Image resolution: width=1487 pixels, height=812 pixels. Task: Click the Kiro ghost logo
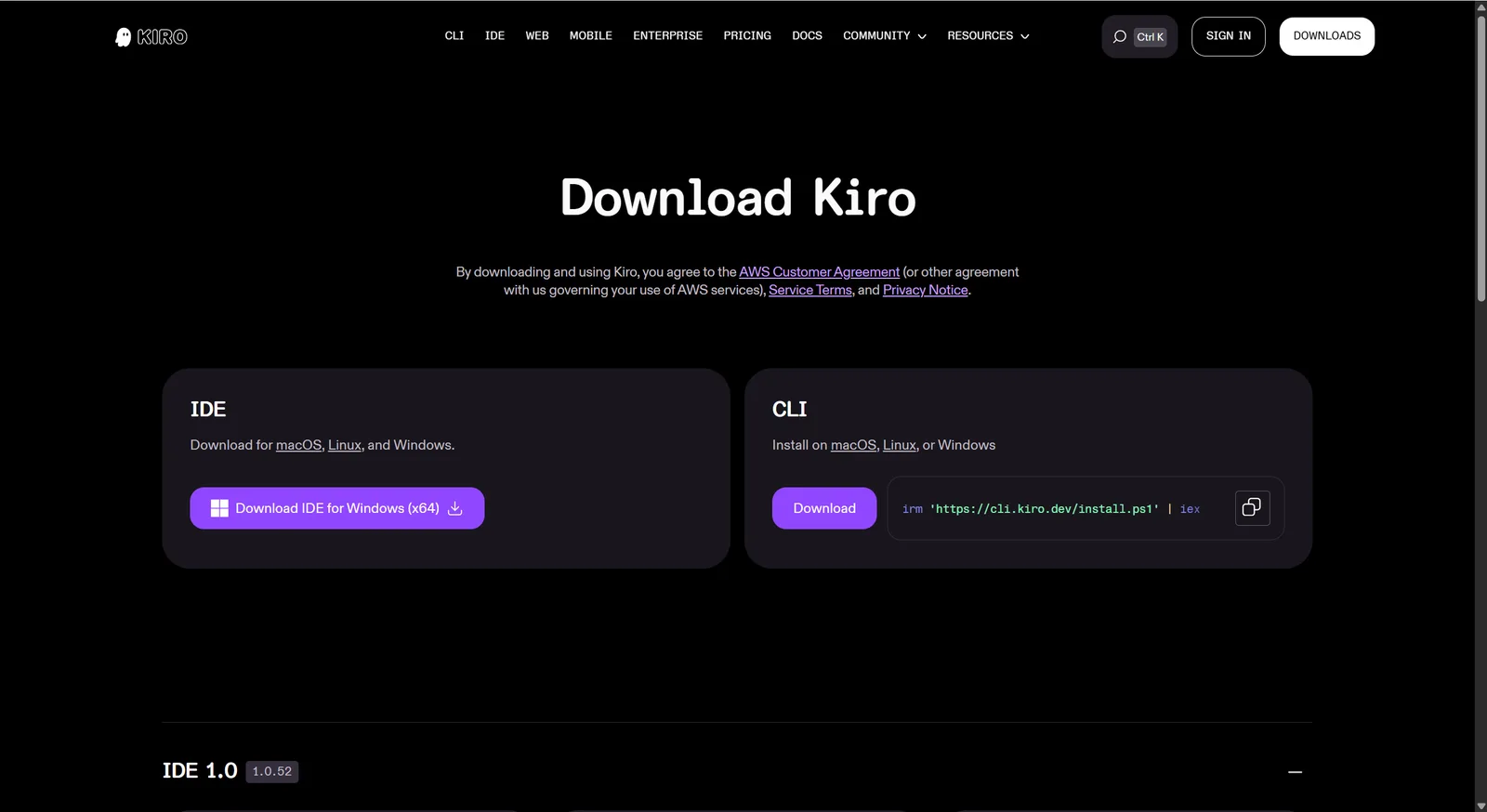click(x=151, y=36)
